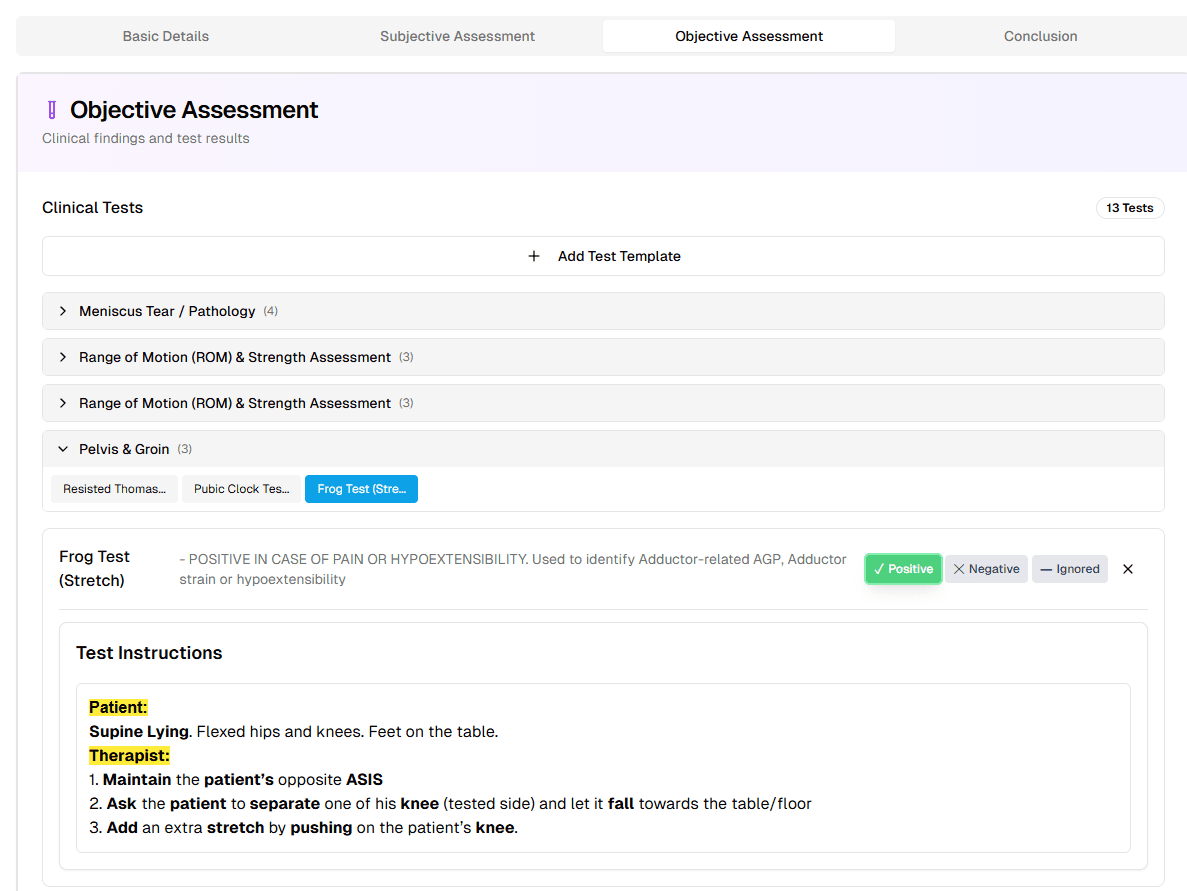1187x891 pixels.
Task: Click the X icon inside the Negative button
Action: click(x=963, y=568)
